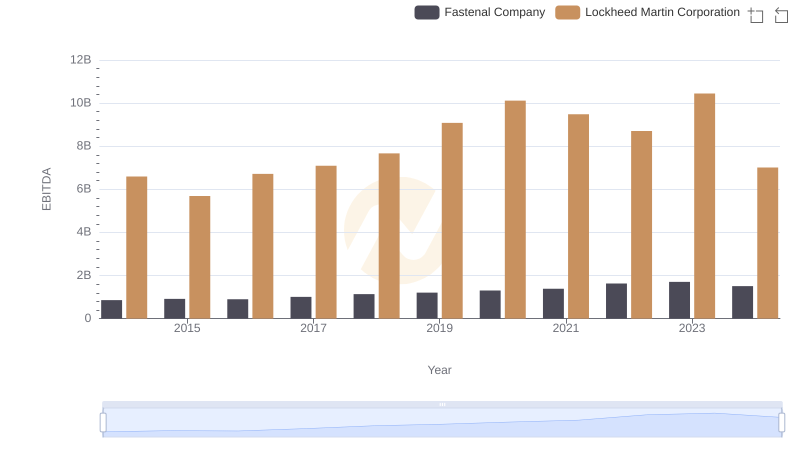This screenshot has height=461, width=800.
Task: Click the zoom reset icon
Action: point(781,15)
